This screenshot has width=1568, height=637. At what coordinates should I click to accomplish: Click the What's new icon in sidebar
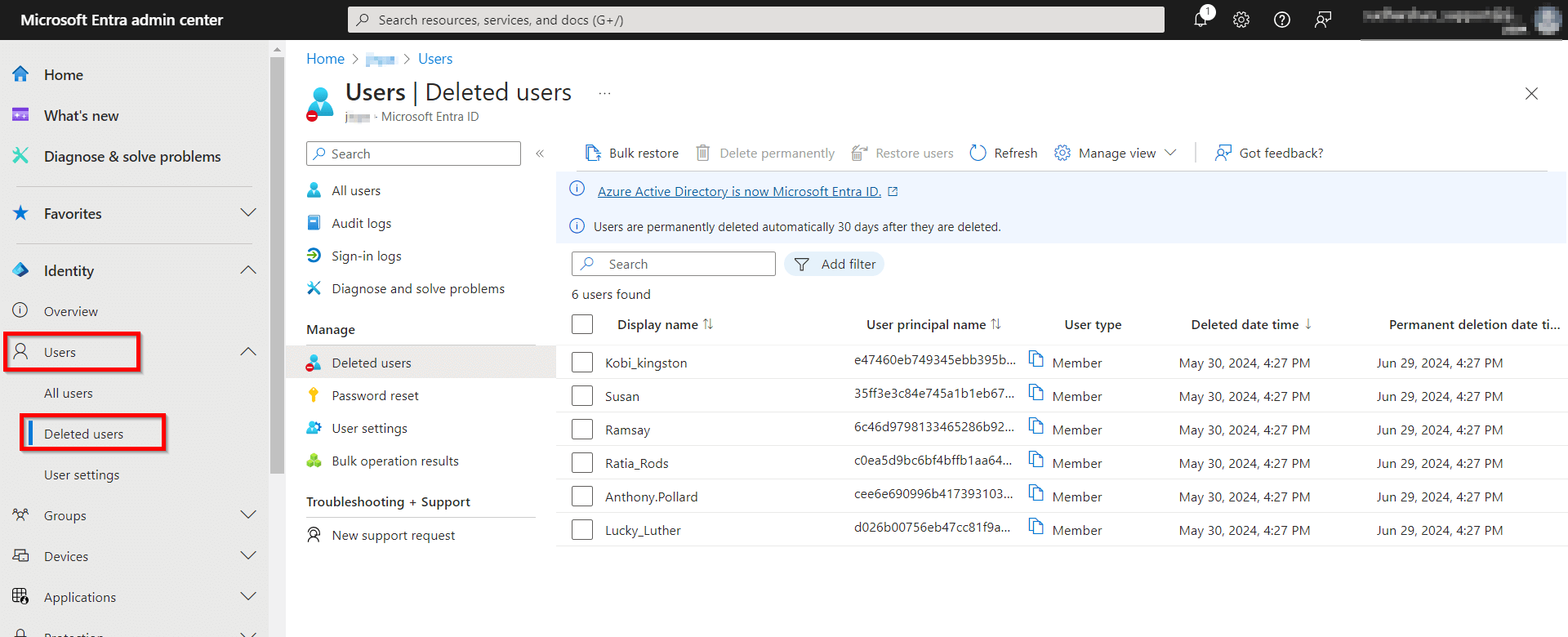click(x=20, y=115)
